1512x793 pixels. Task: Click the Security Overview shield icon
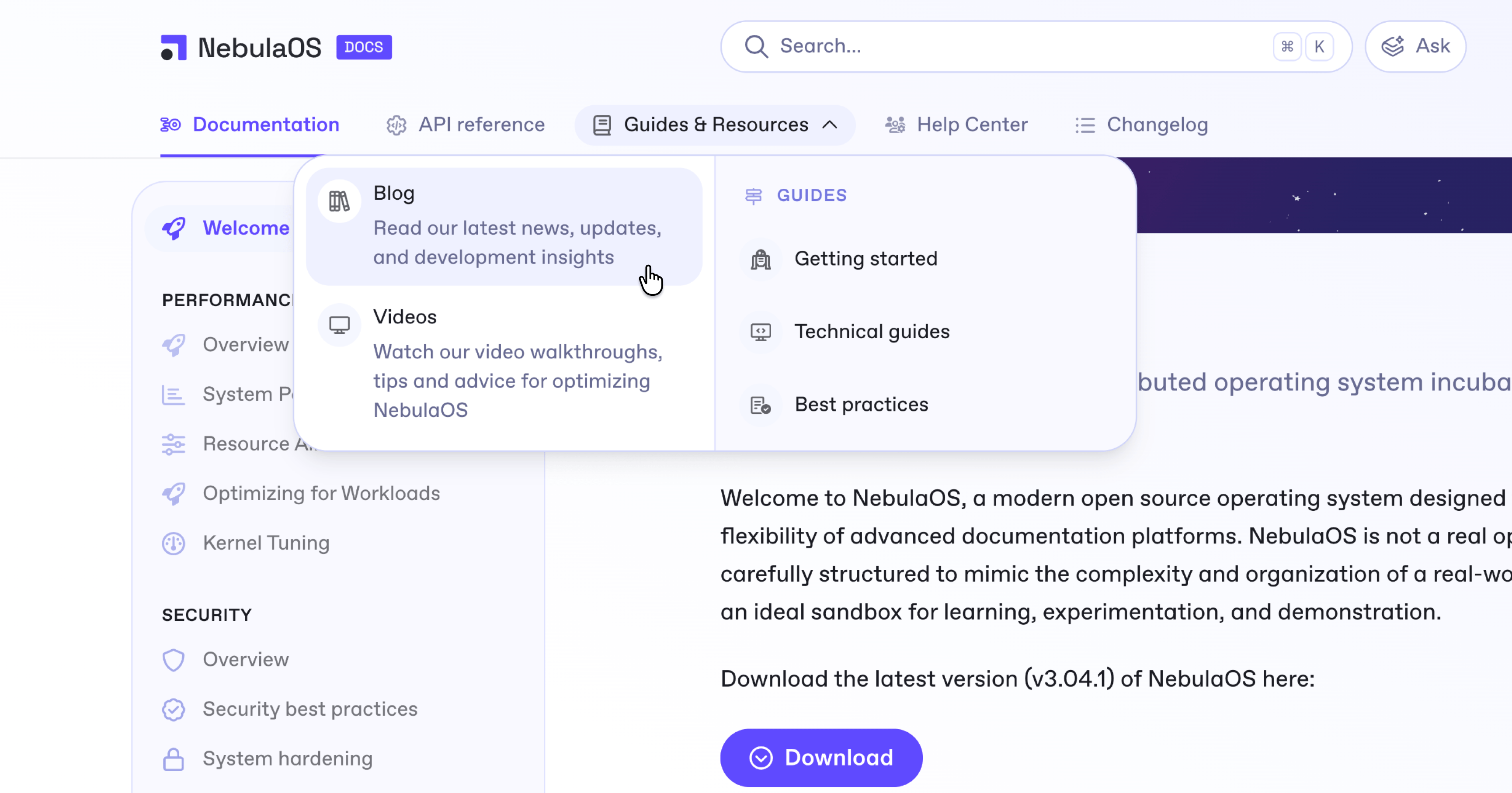pyautogui.click(x=173, y=659)
